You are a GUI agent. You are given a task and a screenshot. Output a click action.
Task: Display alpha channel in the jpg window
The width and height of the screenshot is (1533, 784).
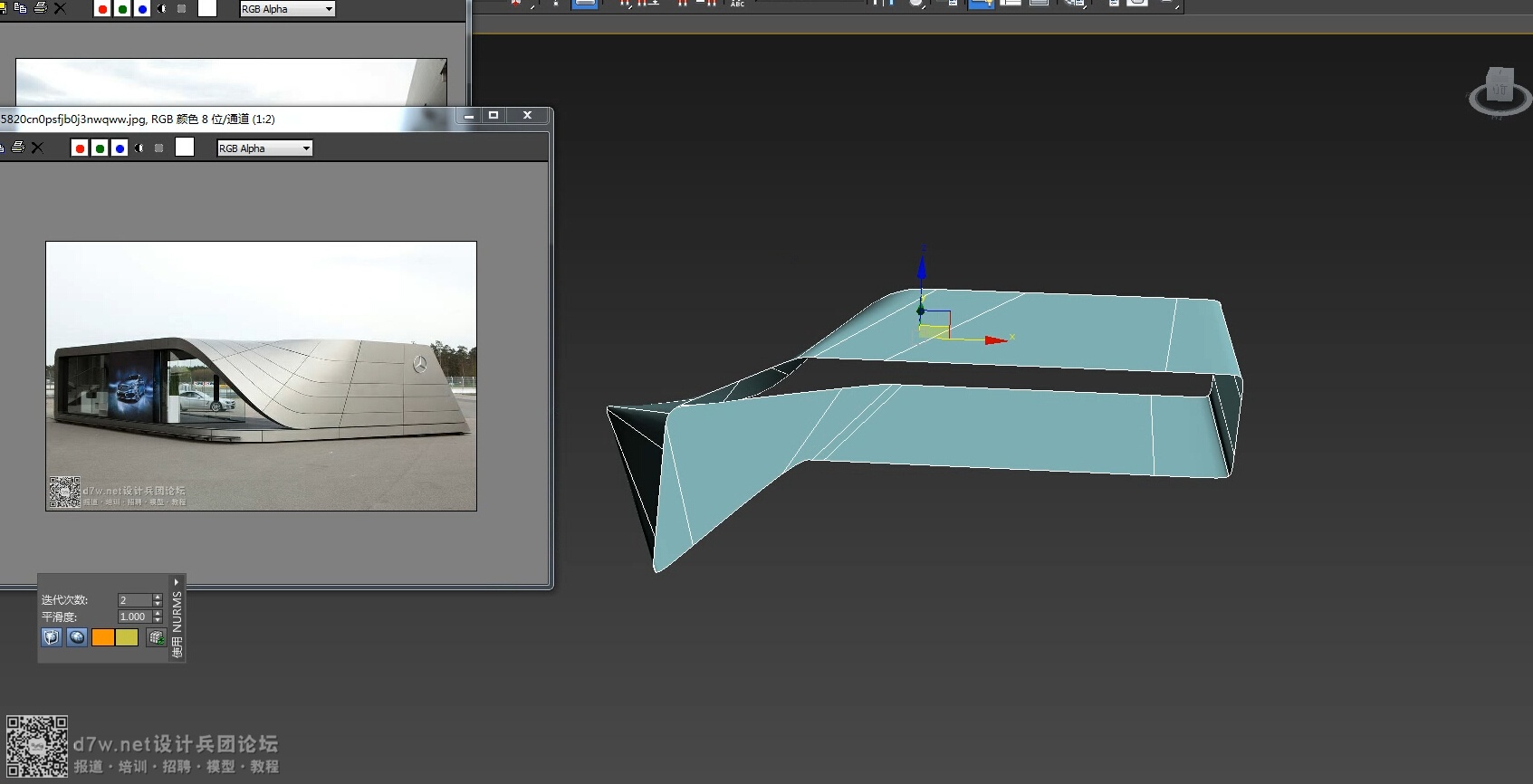(x=139, y=148)
